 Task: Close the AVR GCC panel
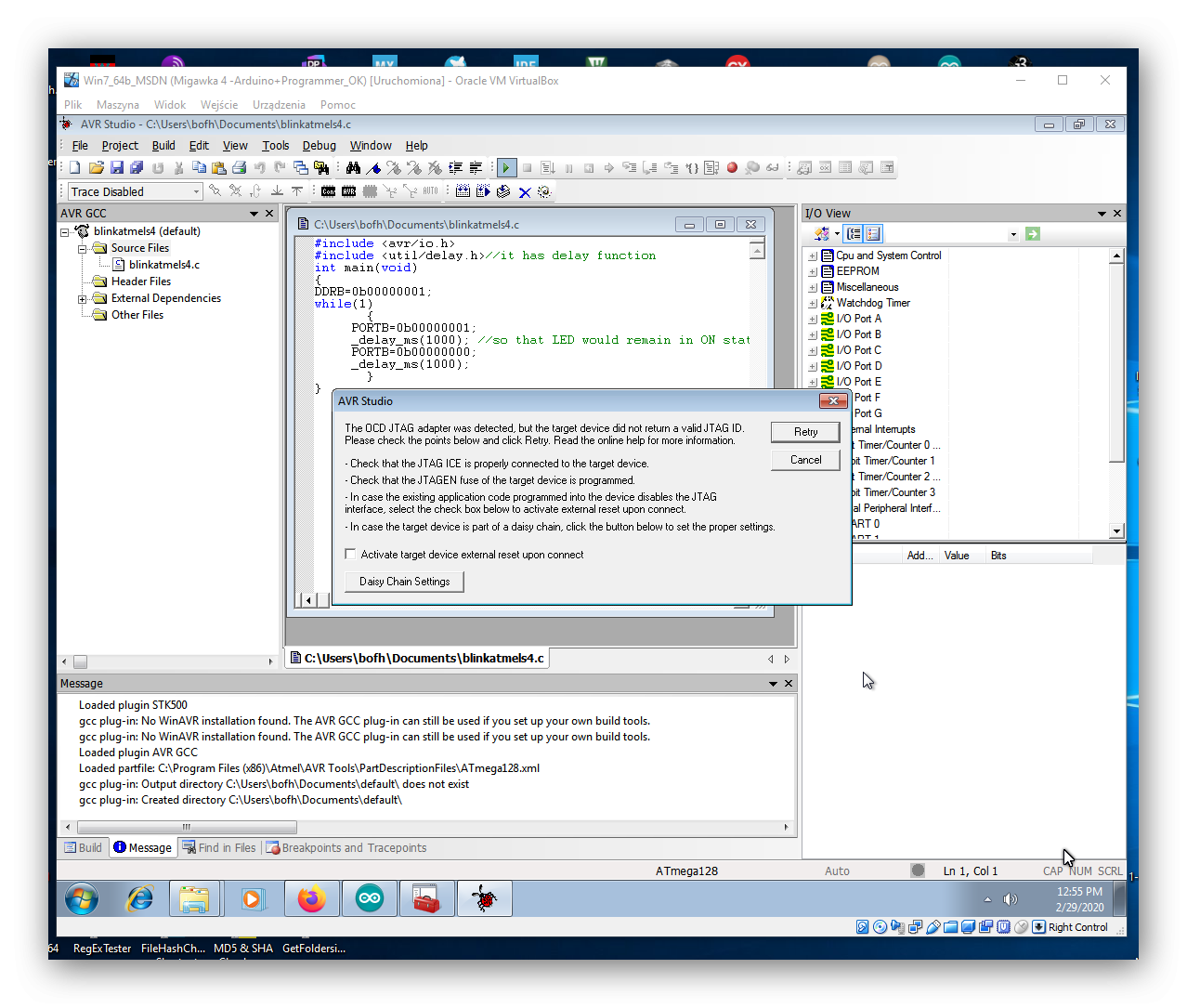270,214
